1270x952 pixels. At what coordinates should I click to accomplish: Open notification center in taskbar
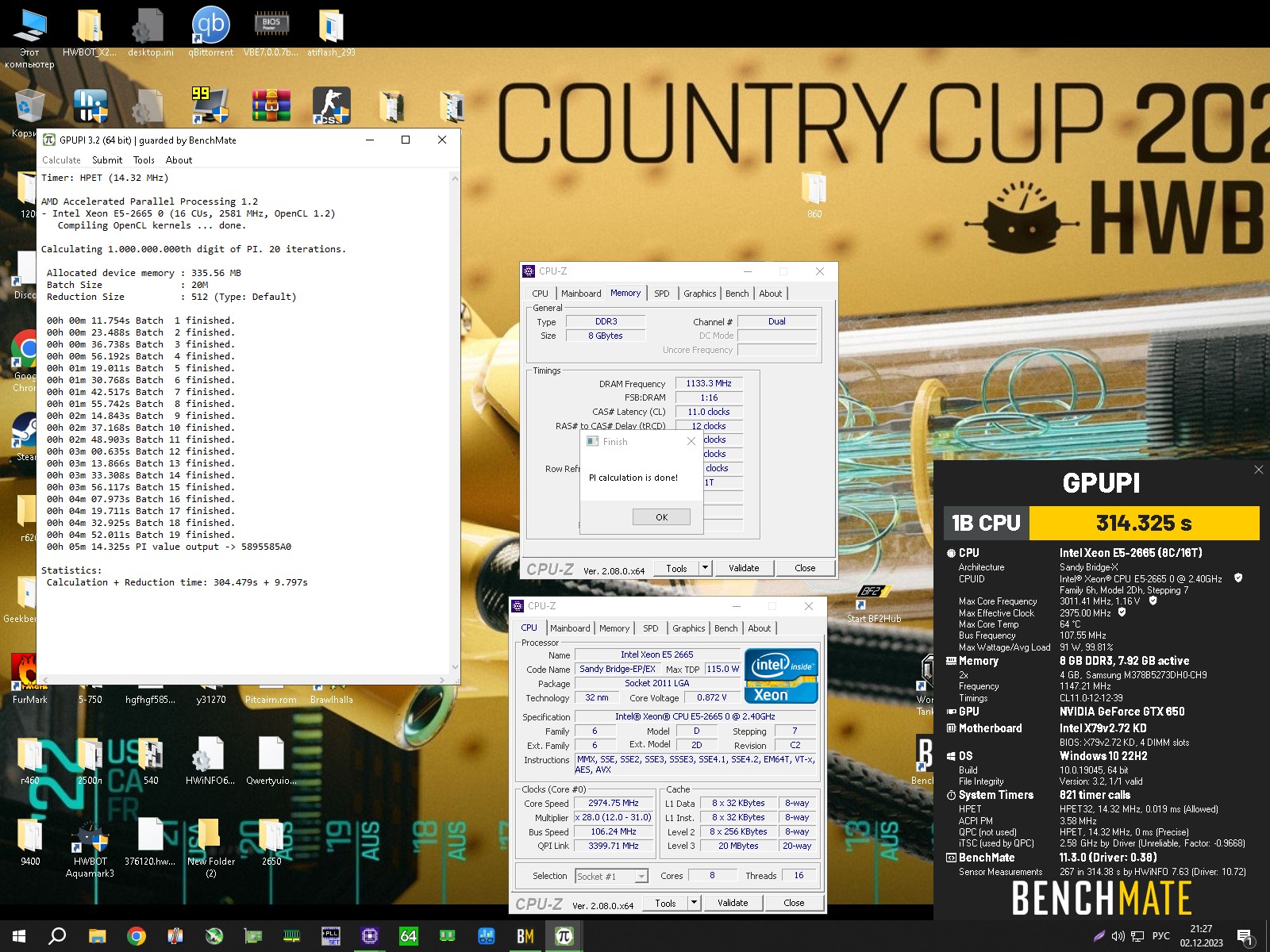pyautogui.click(x=1245, y=937)
